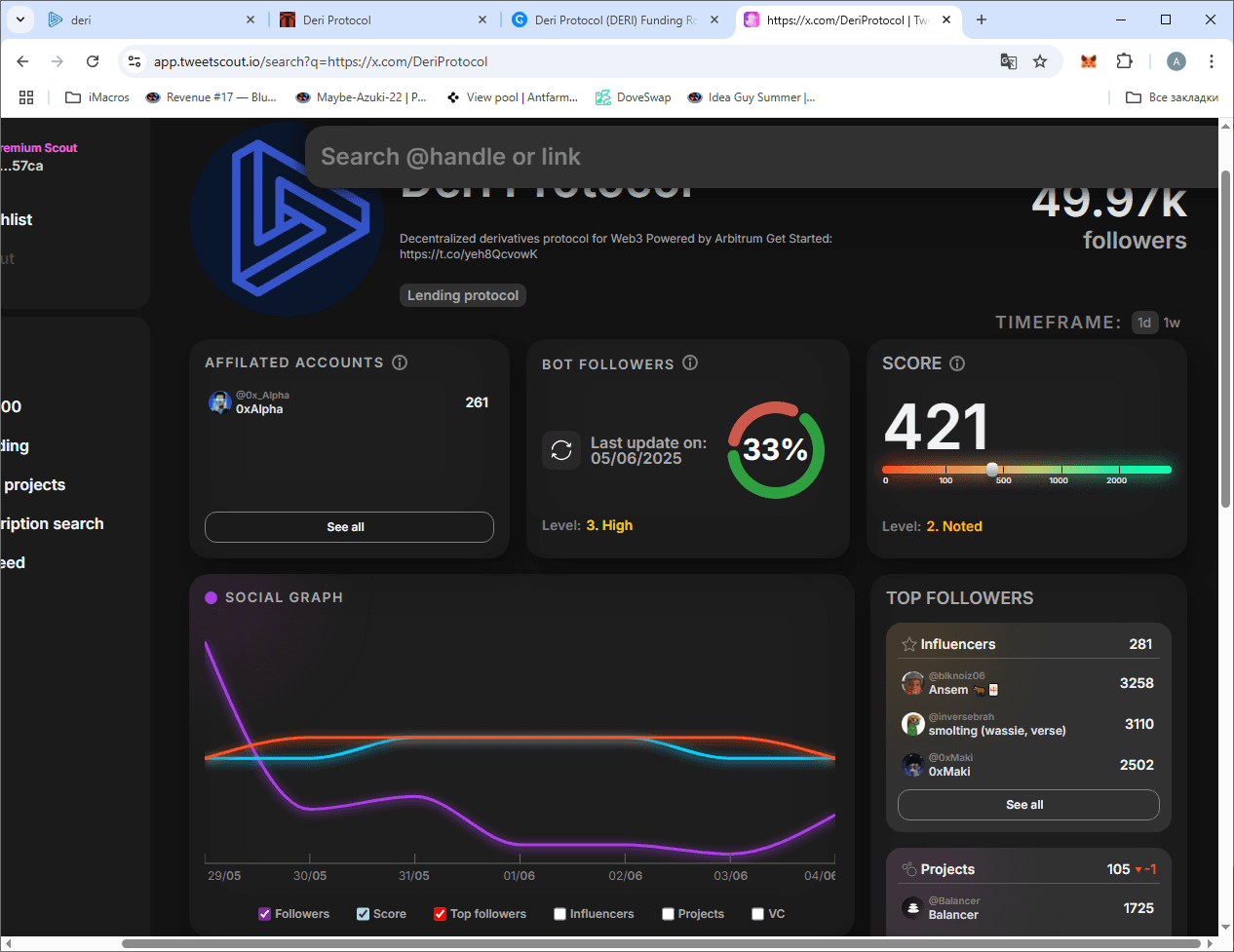Bookmark this page with star icon
The width and height of the screenshot is (1234, 952).
(x=1040, y=61)
